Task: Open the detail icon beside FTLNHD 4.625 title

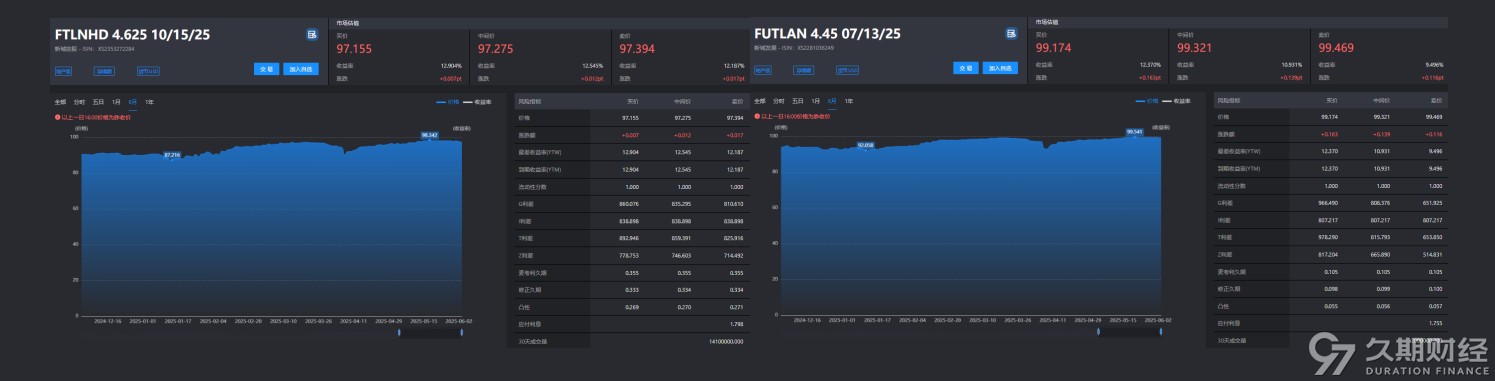Action: [x=312, y=34]
